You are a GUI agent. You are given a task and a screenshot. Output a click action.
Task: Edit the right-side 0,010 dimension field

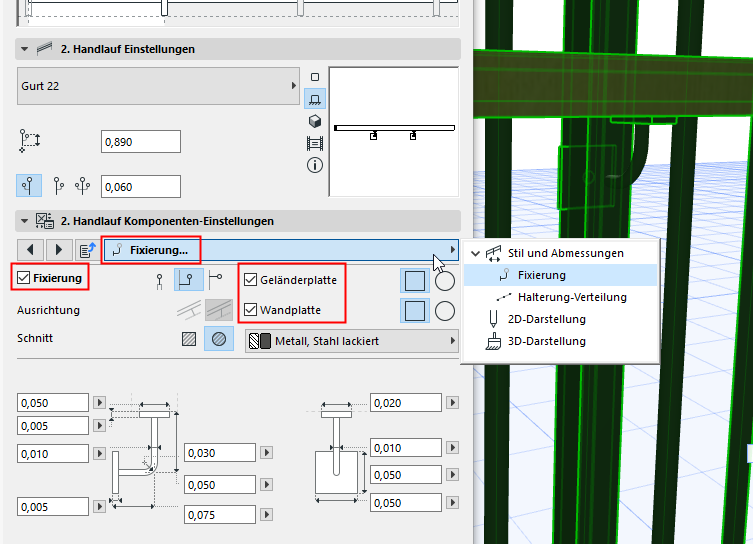pos(406,448)
